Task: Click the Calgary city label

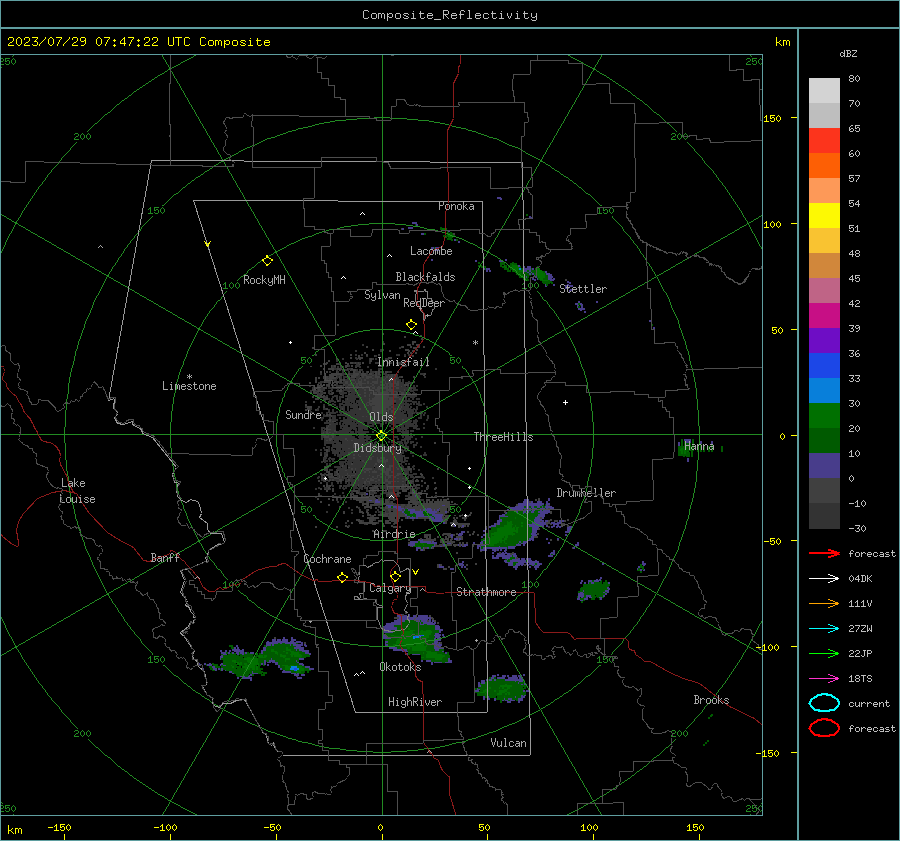Action: click(390, 588)
